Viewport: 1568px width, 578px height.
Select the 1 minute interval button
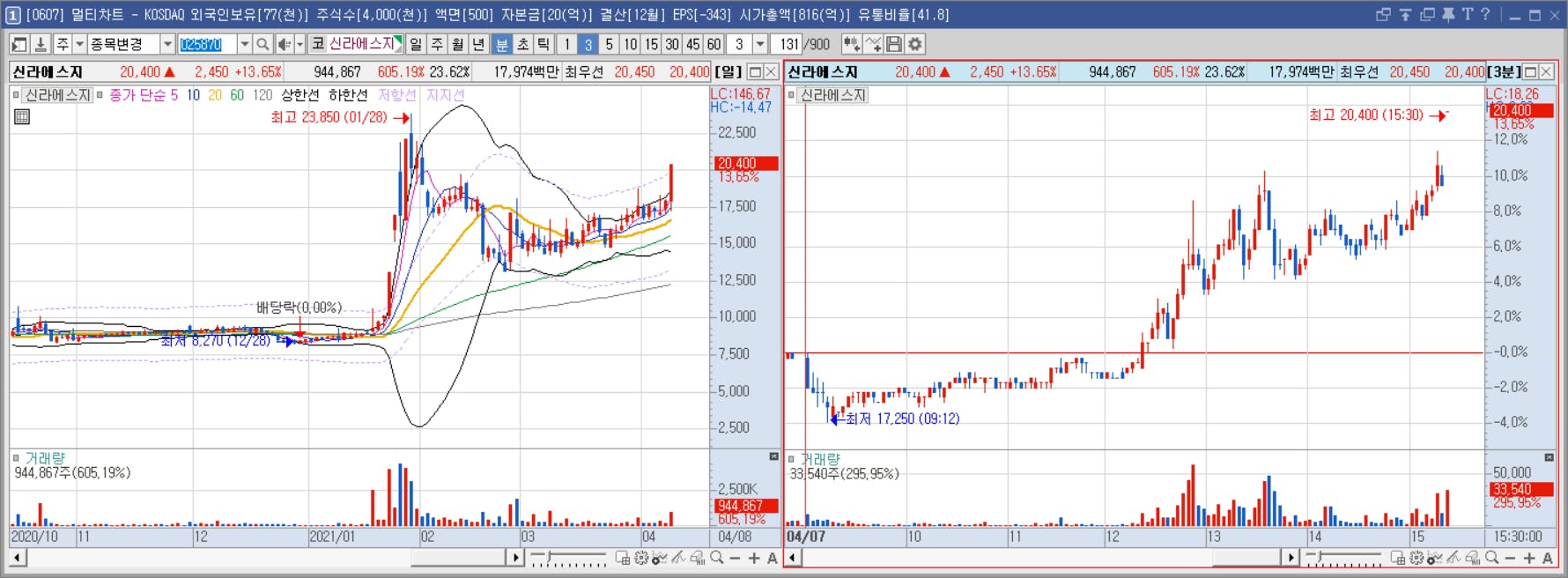click(x=566, y=44)
